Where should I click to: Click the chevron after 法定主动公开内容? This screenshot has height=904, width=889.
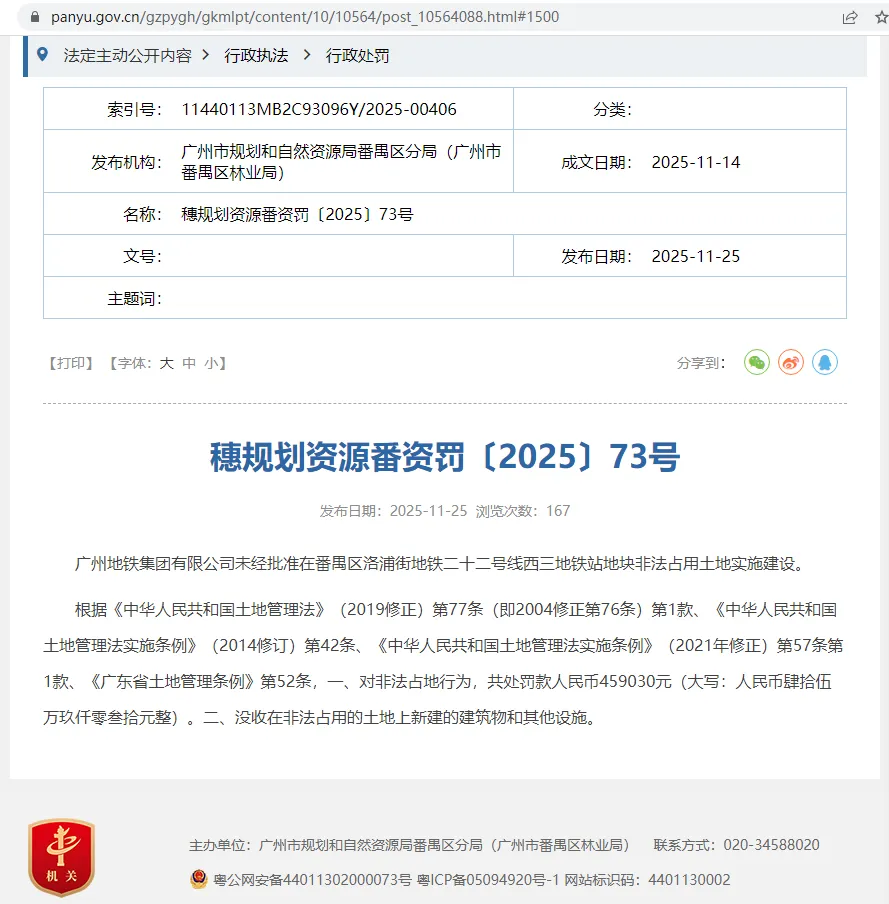(x=206, y=55)
